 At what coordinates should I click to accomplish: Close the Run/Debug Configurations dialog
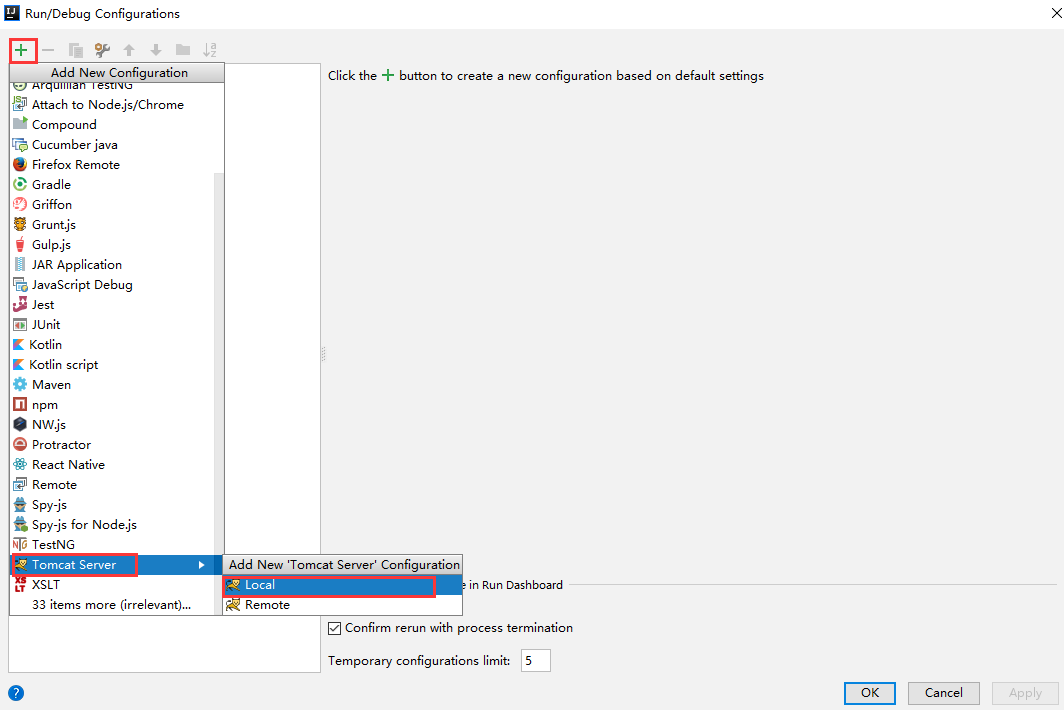pos(1057,14)
